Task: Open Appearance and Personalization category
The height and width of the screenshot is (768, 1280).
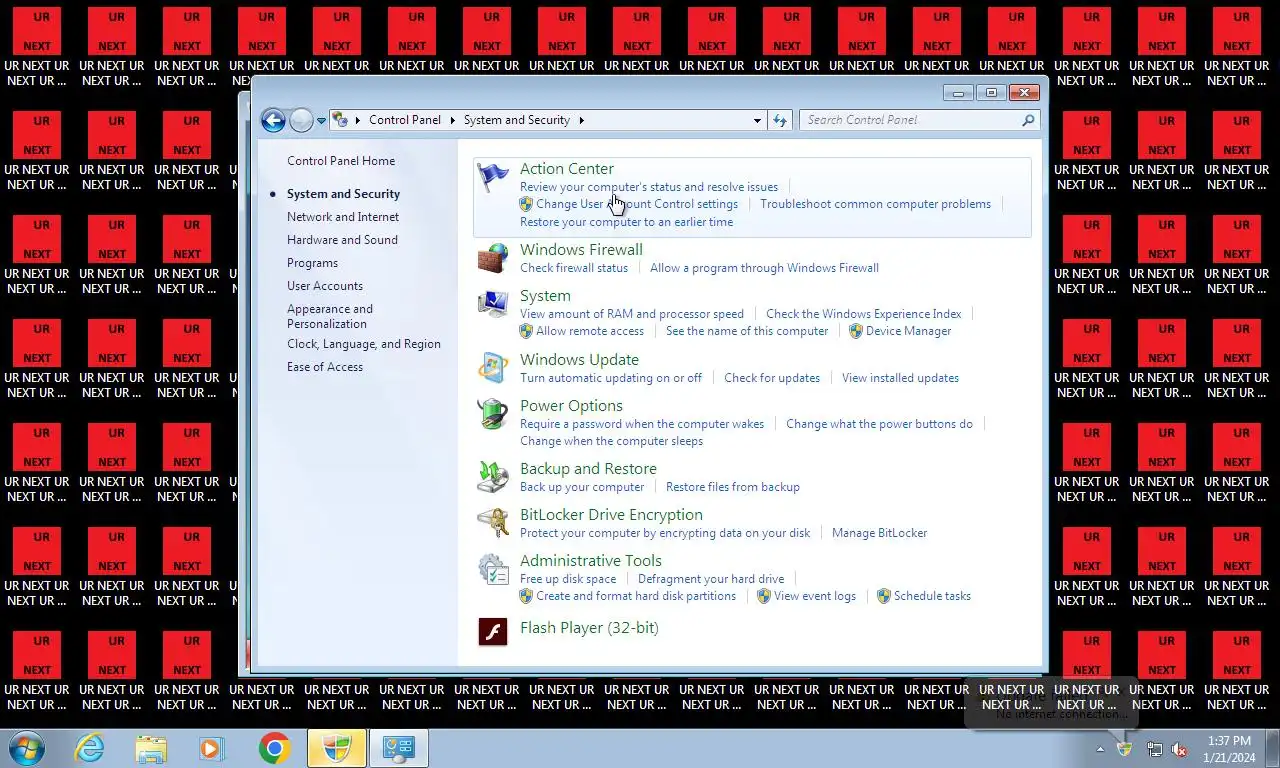Action: [x=330, y=316]
